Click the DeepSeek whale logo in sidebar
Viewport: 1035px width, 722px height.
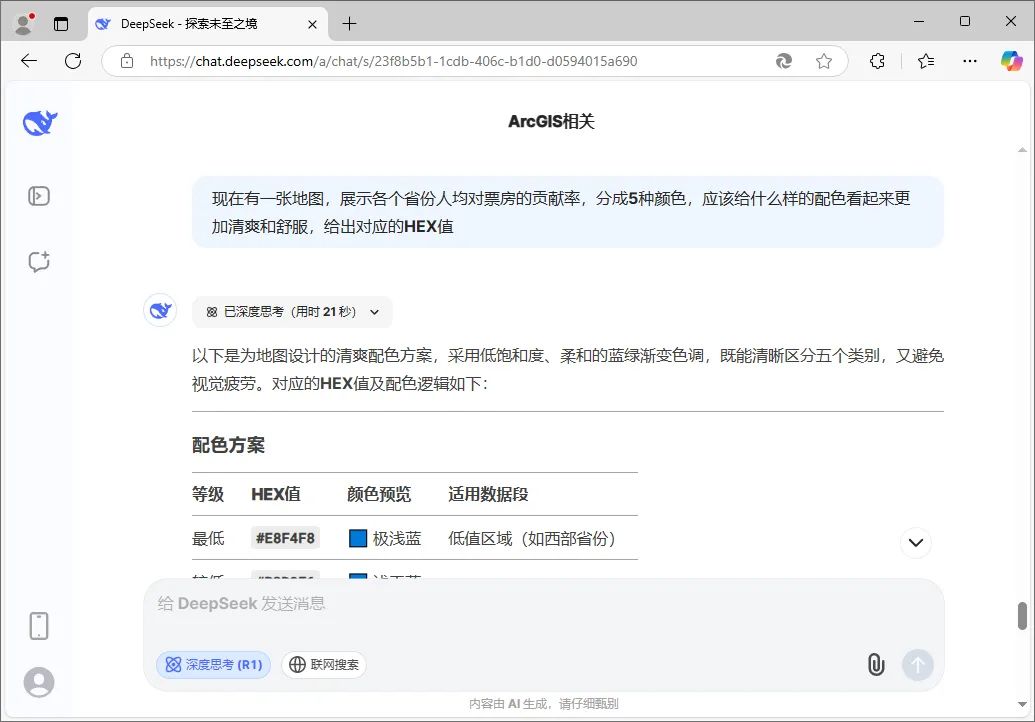point(40,123)
